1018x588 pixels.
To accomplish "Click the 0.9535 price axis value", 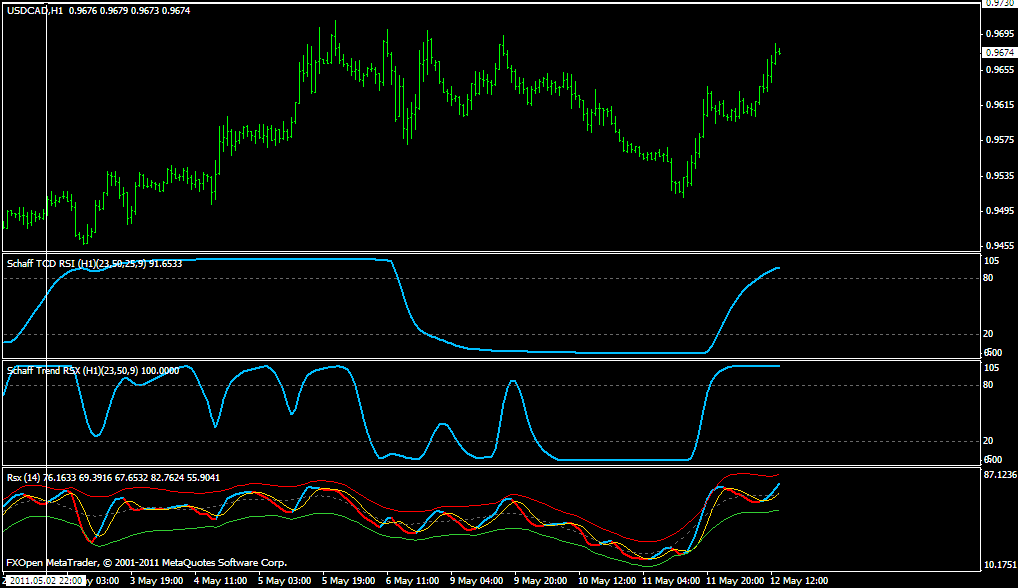I will (1000, 175).
